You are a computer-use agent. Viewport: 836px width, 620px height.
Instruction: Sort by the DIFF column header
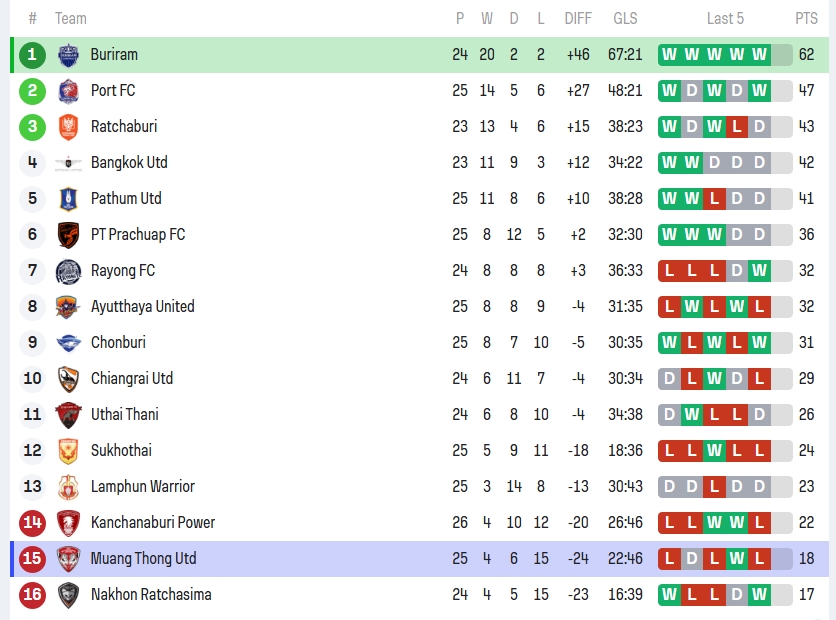[578, 18]
